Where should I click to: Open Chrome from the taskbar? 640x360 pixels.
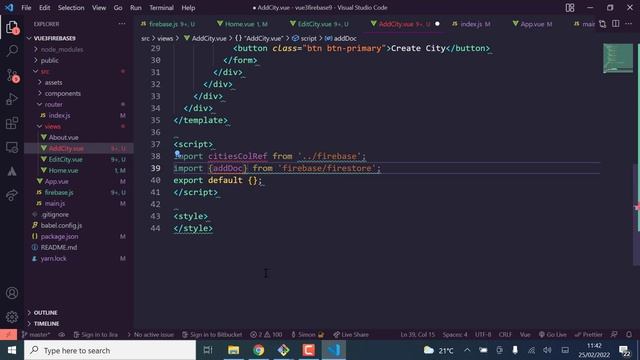258,350
